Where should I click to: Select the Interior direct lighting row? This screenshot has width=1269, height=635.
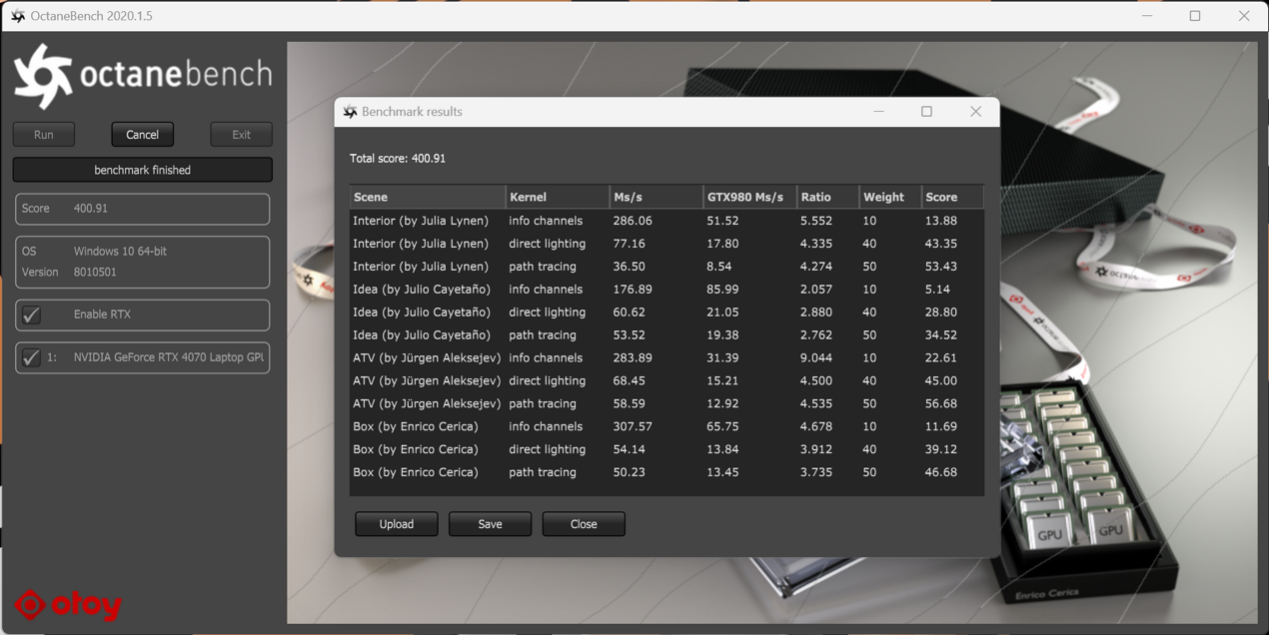[667, 243]
